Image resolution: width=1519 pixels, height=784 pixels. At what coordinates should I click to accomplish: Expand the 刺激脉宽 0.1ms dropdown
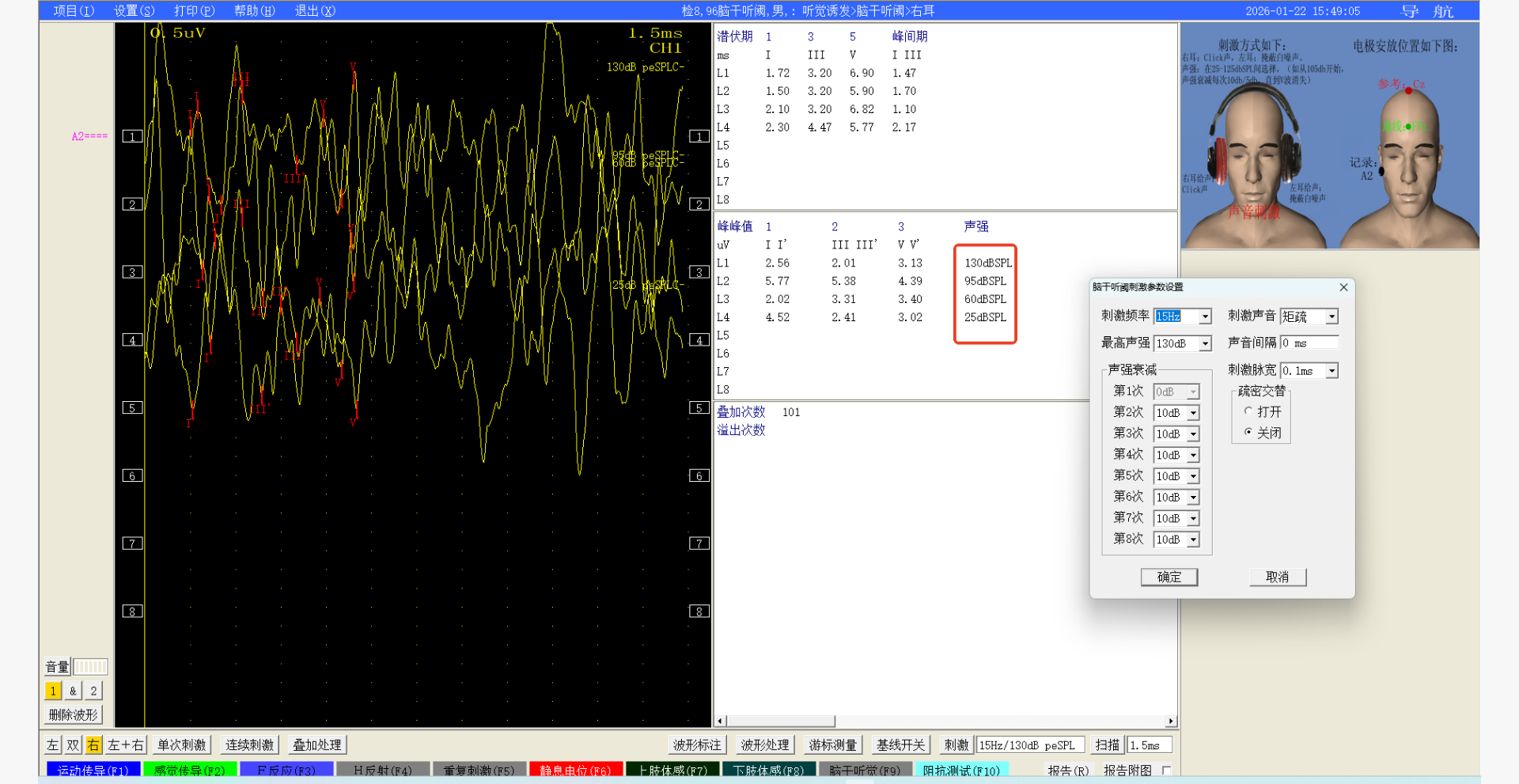[1332, 371]
